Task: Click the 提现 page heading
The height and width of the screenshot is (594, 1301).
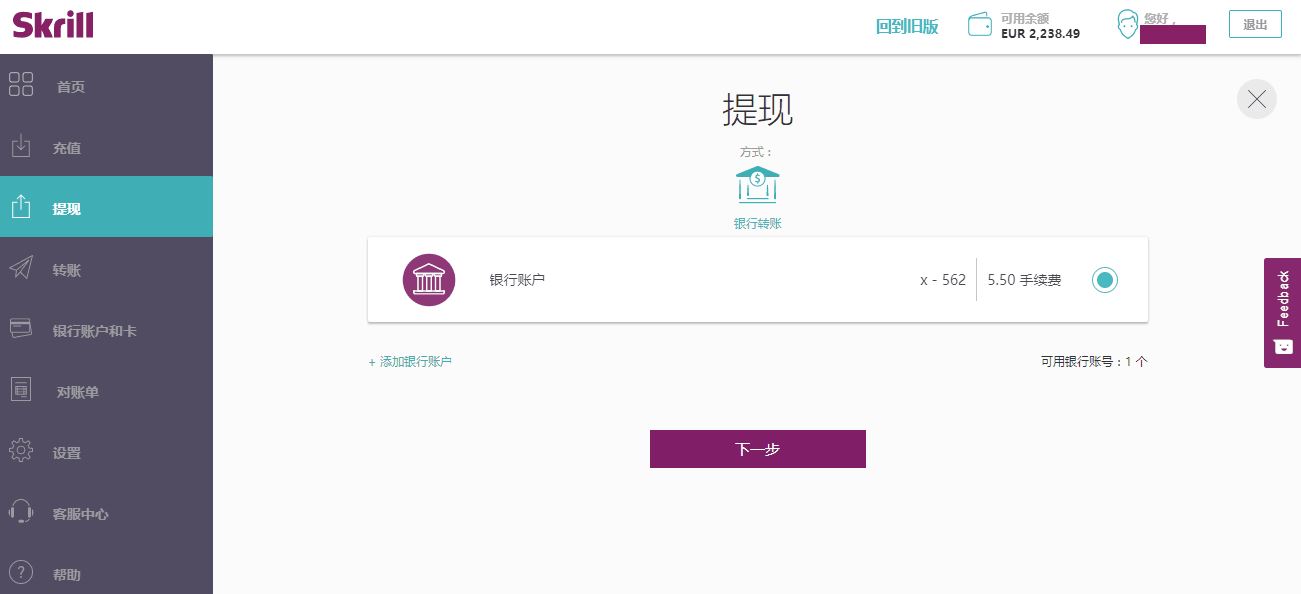Action: pos(758,110)
